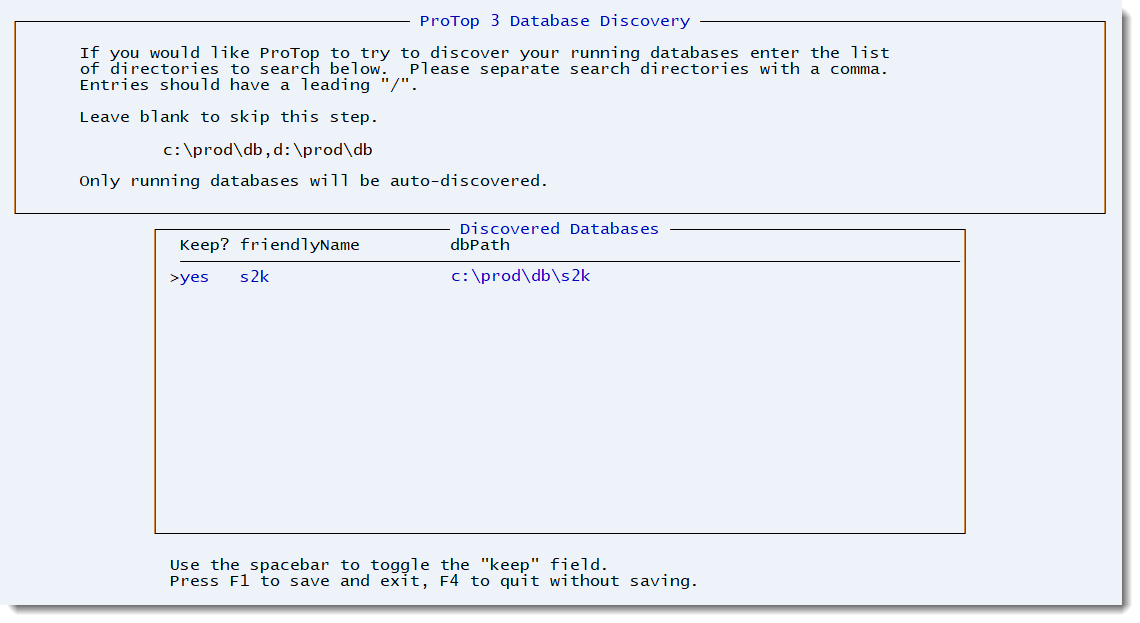Viewport: 1140px width, 623px height.
Task: Click "Leave blank to skip this step" text
Action: pos(229,117)
